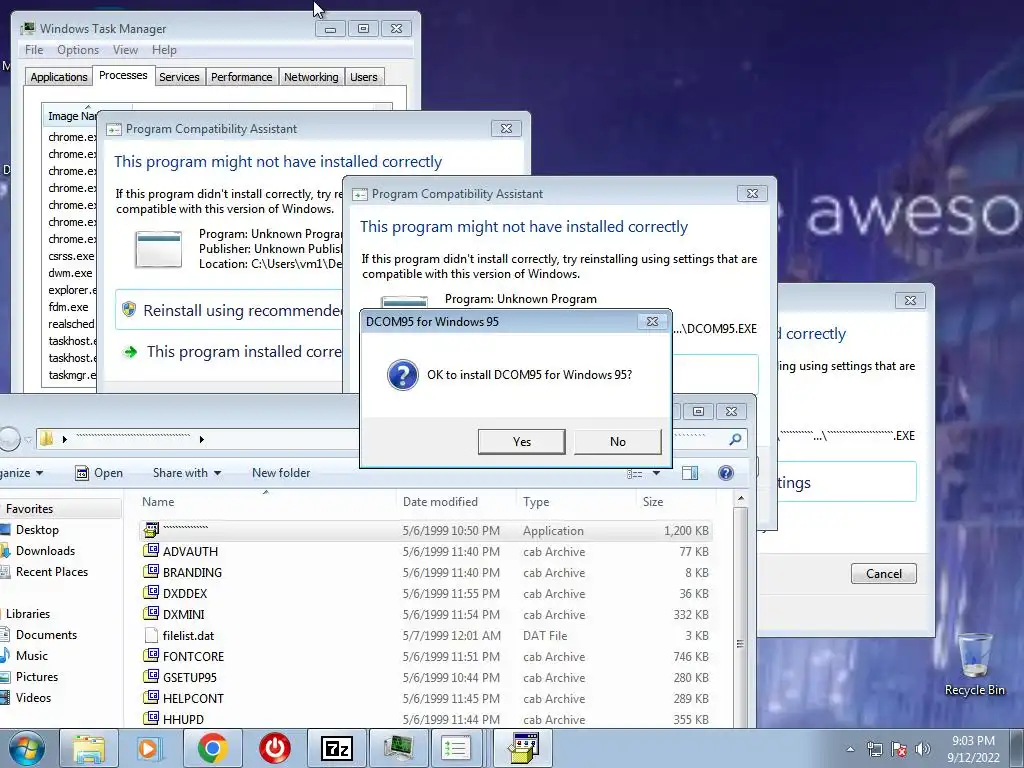This screenshot has height=768, width=1024.
Task: Select dwm.exe process in Task Manager
Action: pos(71,273)
